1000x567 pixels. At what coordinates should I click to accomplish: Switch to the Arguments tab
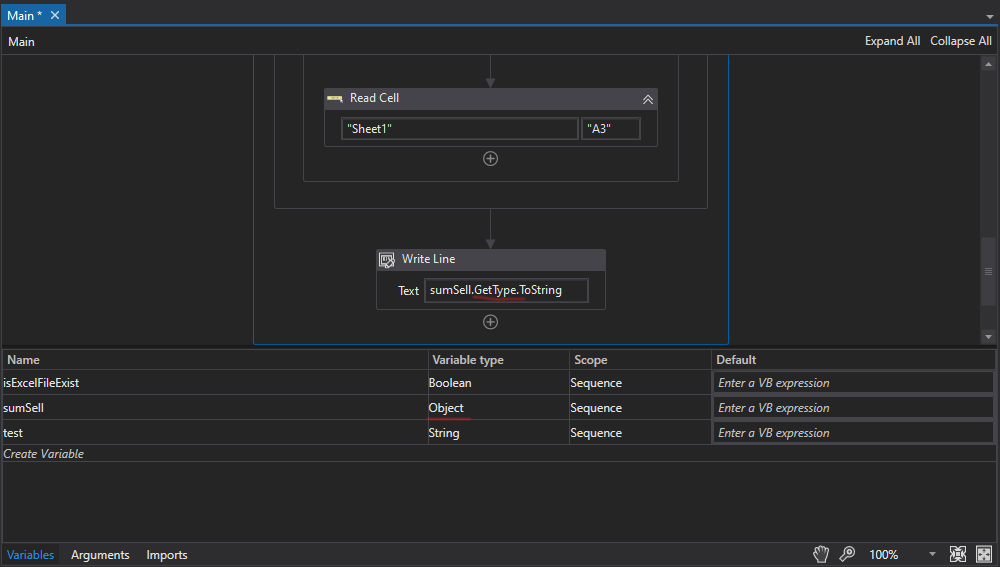coord(100,555)
